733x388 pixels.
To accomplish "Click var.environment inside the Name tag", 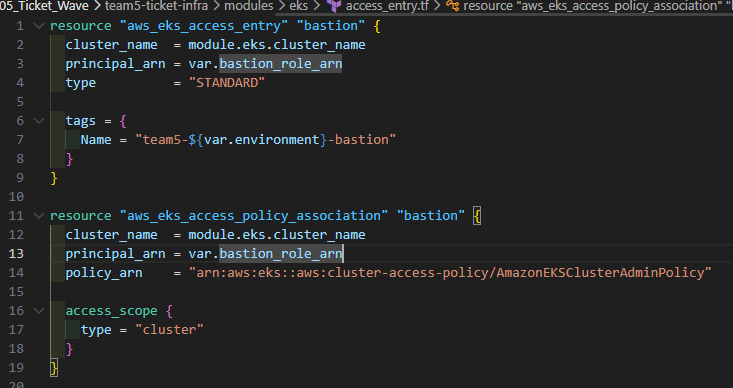I will click(x=262, y=140).
